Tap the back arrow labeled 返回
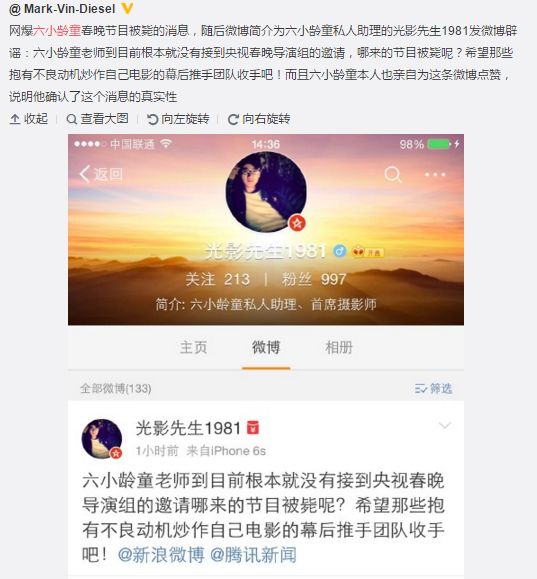Screen dimensions: 537x579 101,174
